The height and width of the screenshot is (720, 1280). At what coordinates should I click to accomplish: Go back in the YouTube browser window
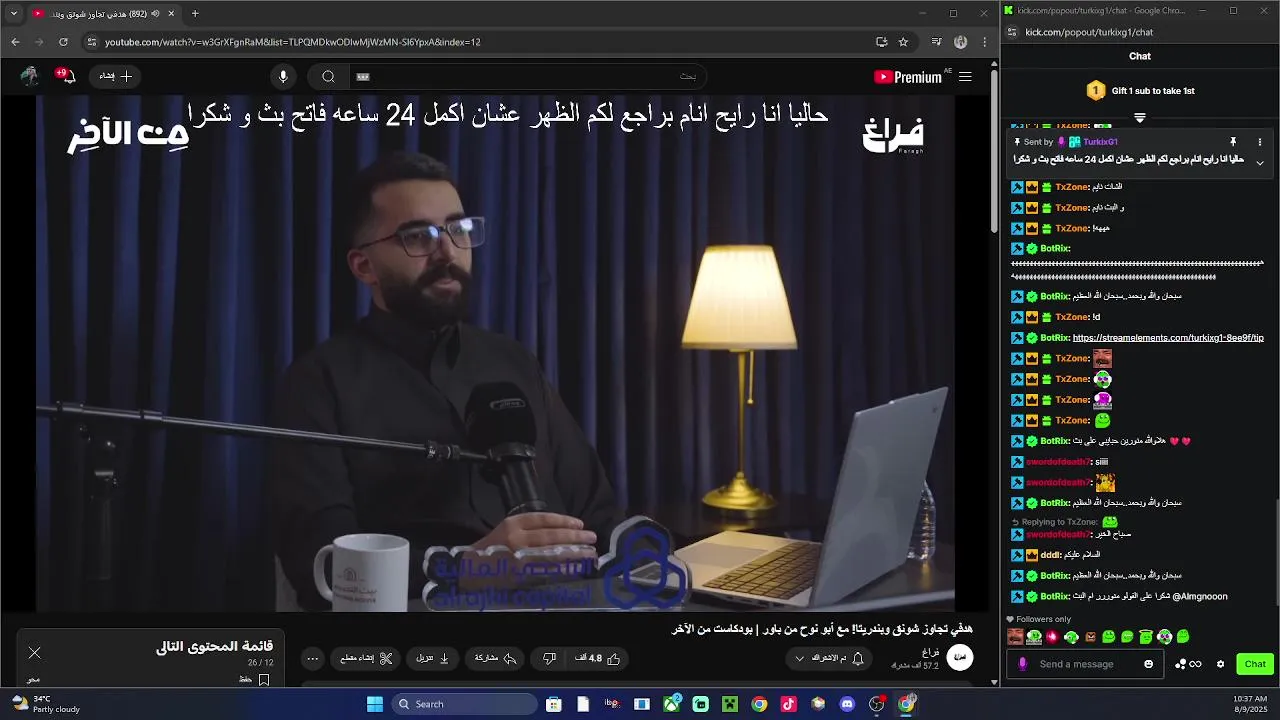tap(15, 42)
